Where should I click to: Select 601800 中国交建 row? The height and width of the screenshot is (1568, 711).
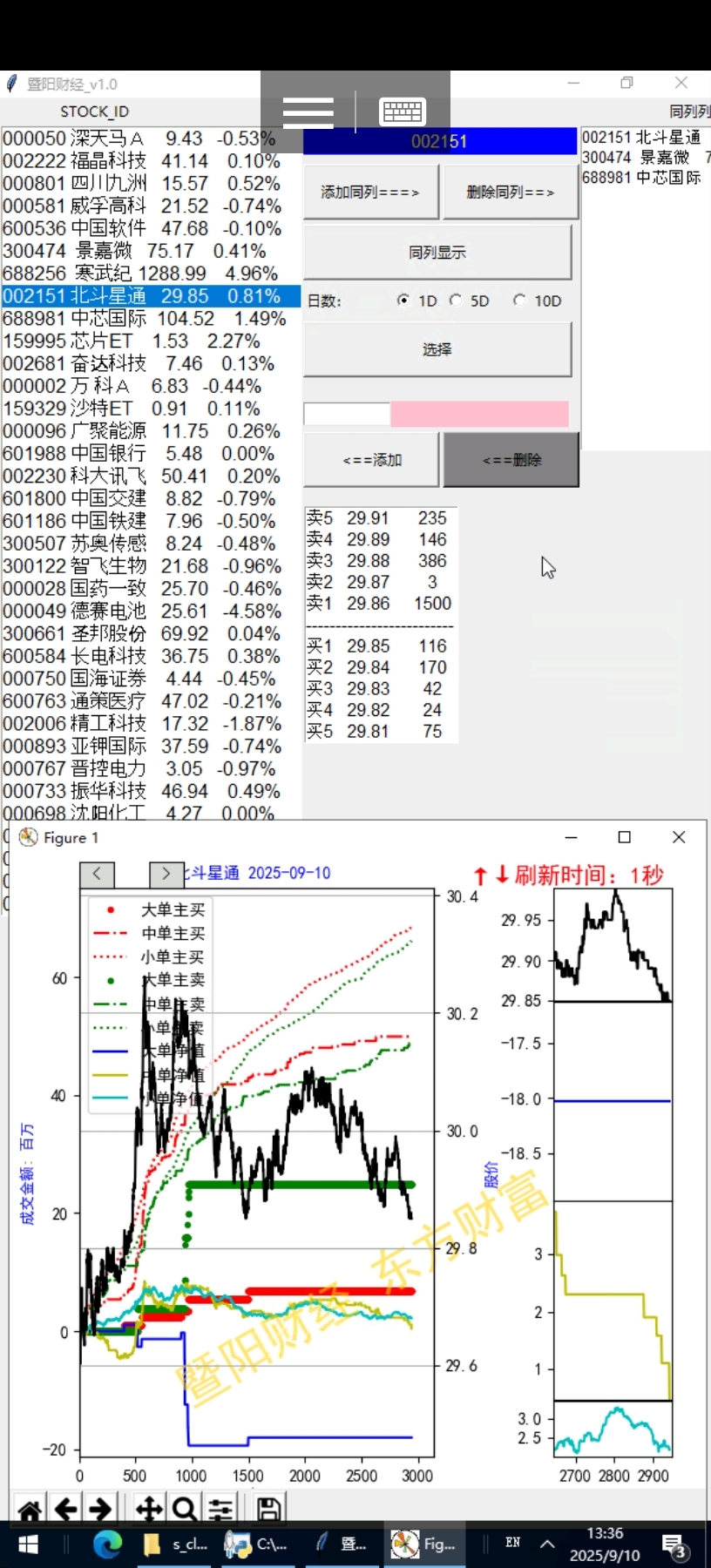click(151, 498)
